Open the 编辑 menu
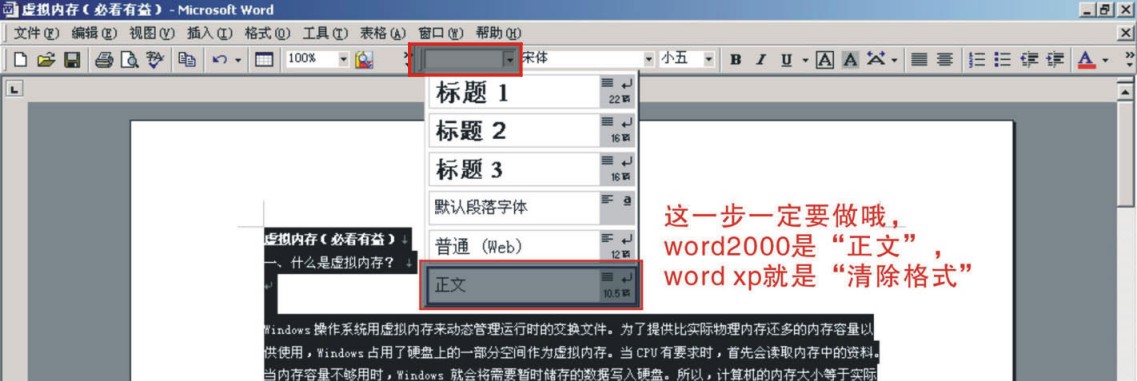The height and width of the screenshot is (381, 1137). point(94,33)
